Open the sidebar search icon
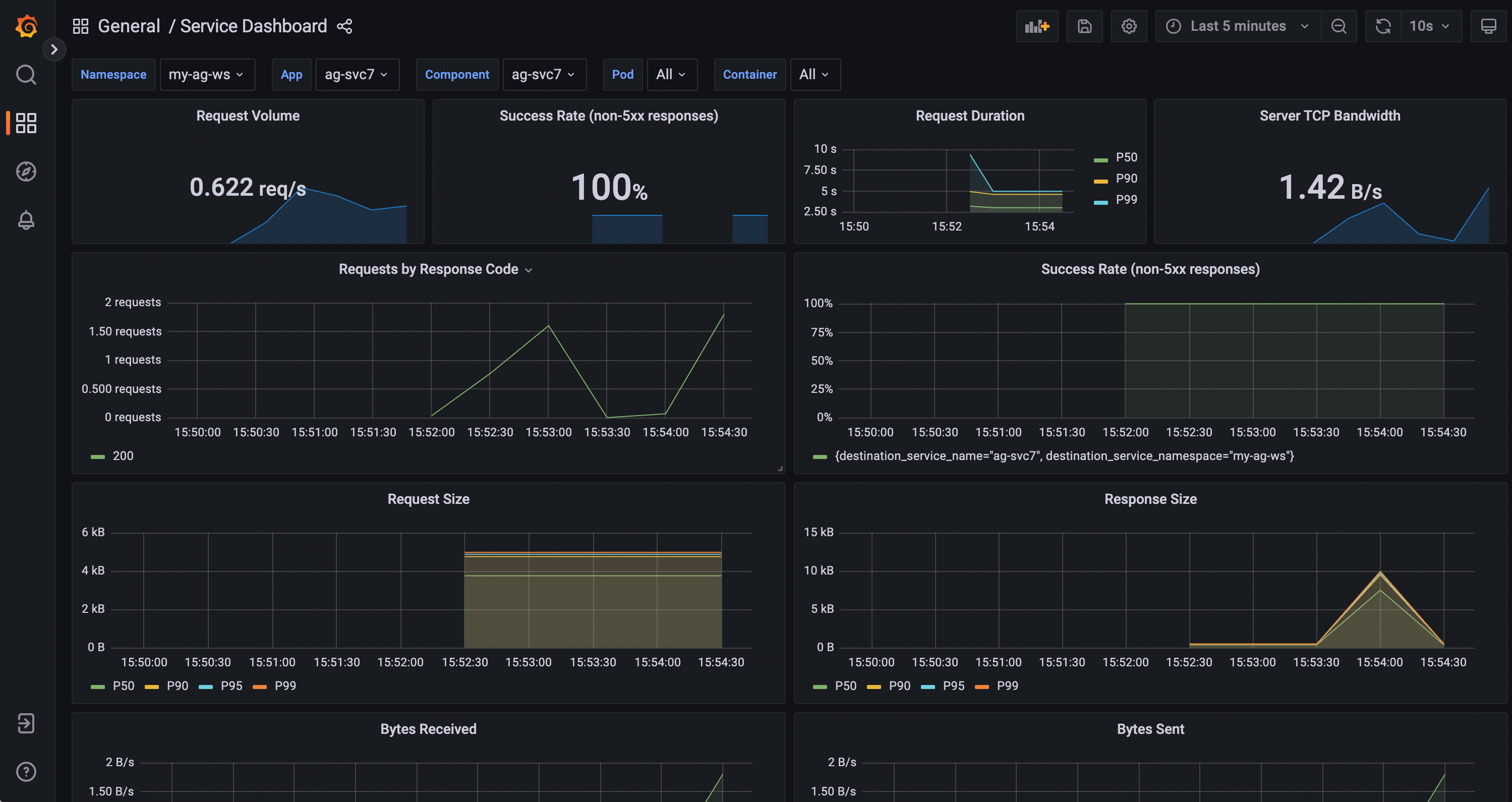1512x802 pixels. 26,75
